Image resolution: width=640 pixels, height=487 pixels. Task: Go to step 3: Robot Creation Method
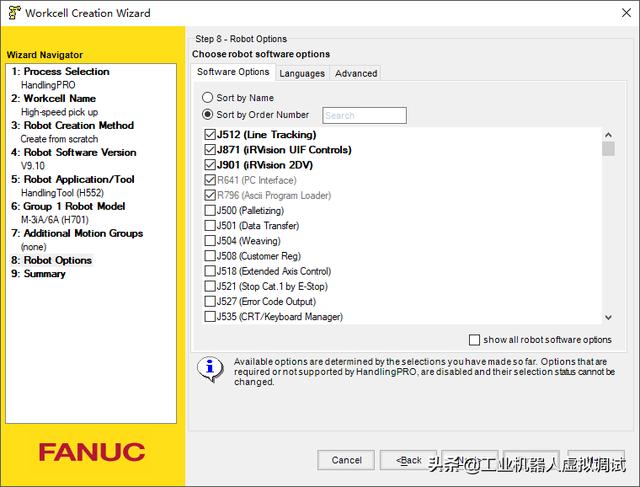[x=73, y=125]
